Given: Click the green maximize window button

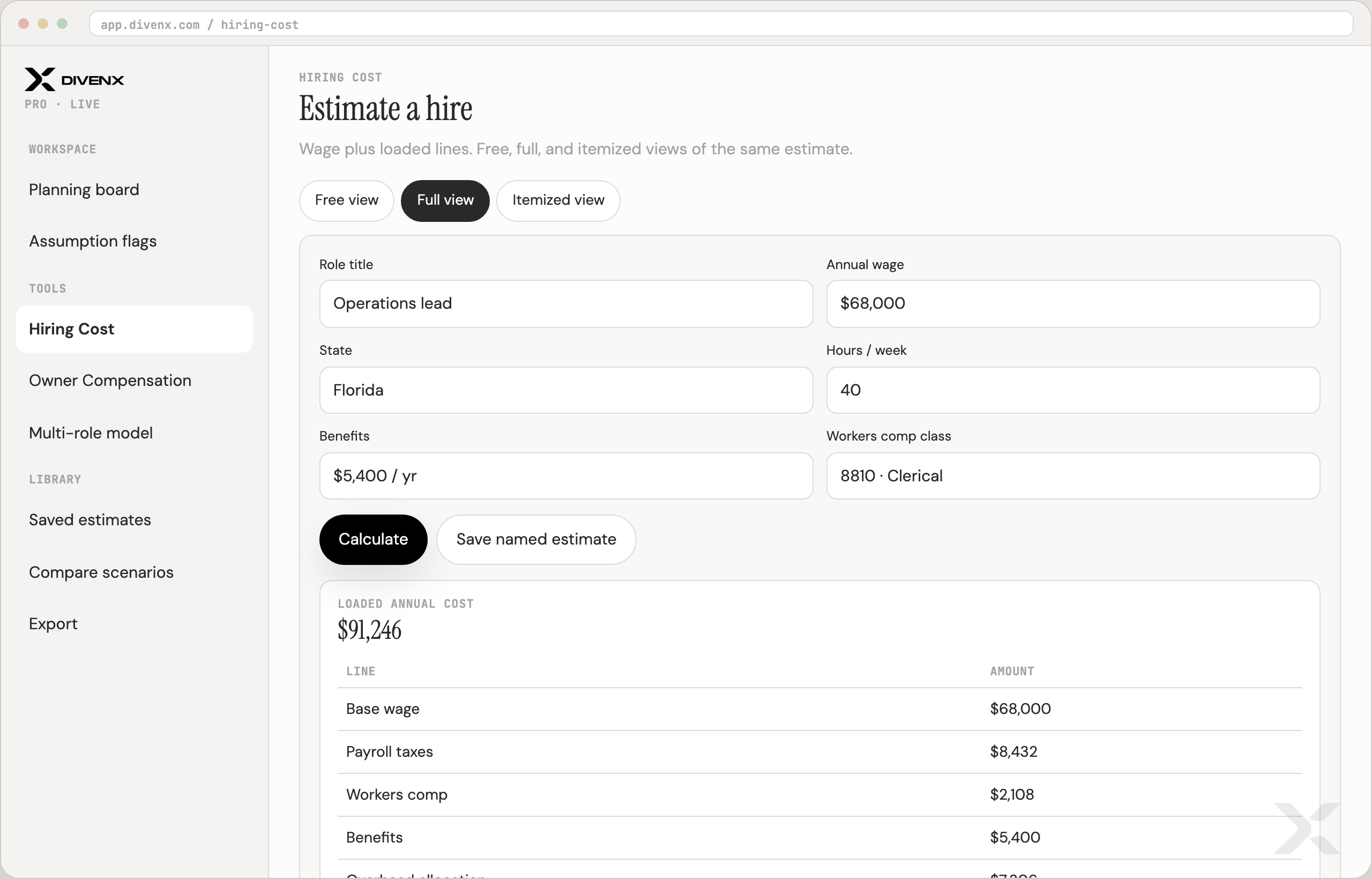Looking at the screenshot, I should tap(62, 24).
